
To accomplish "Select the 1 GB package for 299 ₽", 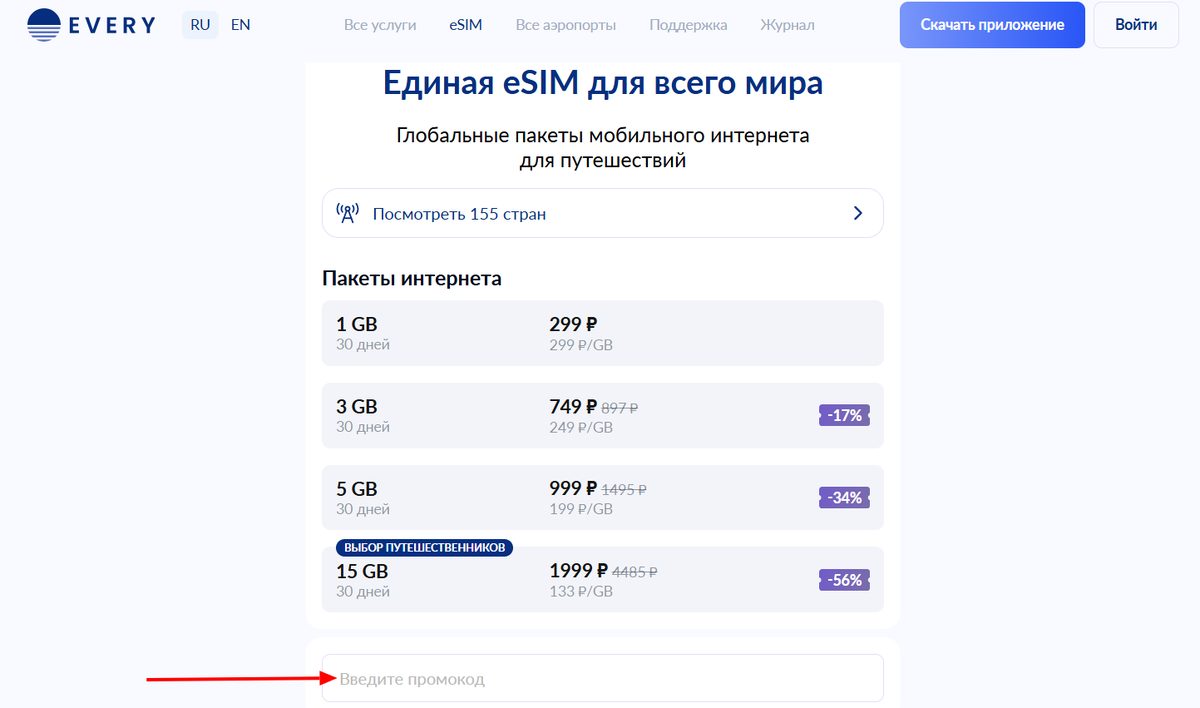I will click(x=603, y=333).
